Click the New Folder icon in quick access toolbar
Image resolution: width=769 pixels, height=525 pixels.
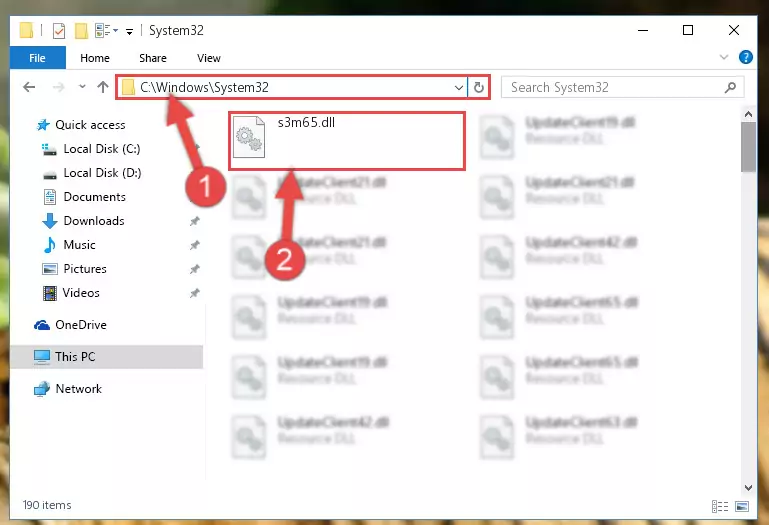[x=81, y=30]
